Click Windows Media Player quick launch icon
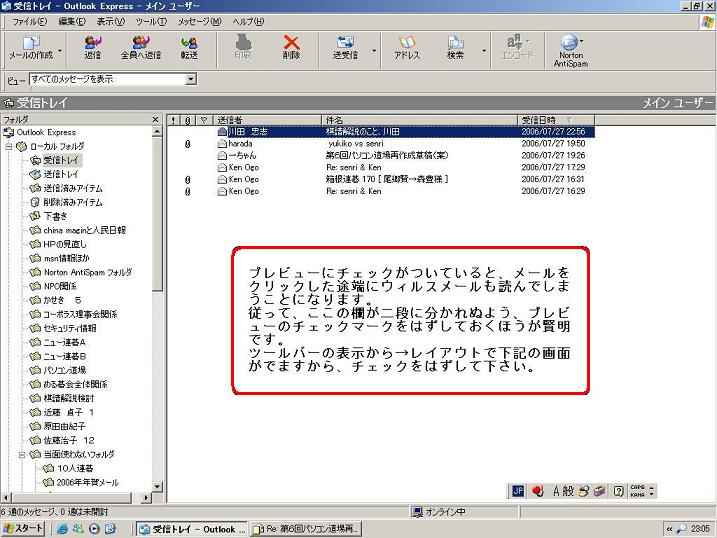This screenshot has height=538, width=717. (94, 529)
